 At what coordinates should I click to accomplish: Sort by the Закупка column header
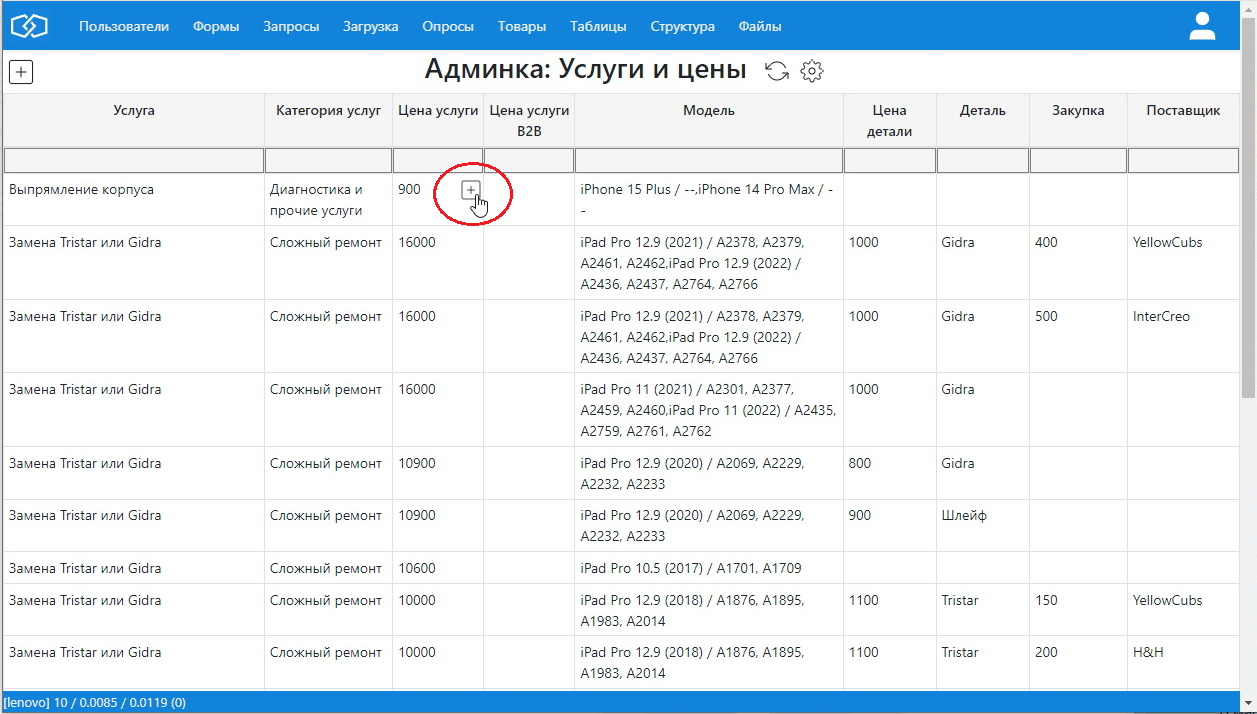1078,120
